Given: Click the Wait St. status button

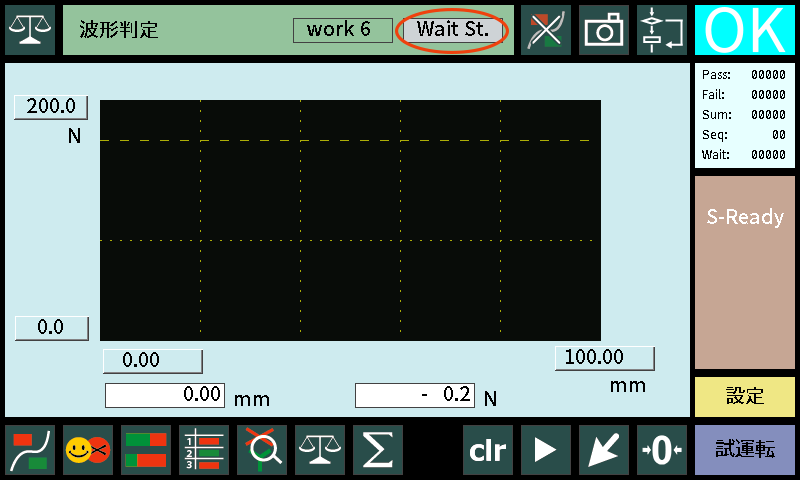Looking at the screenshot, I should (x=453, y=29).
